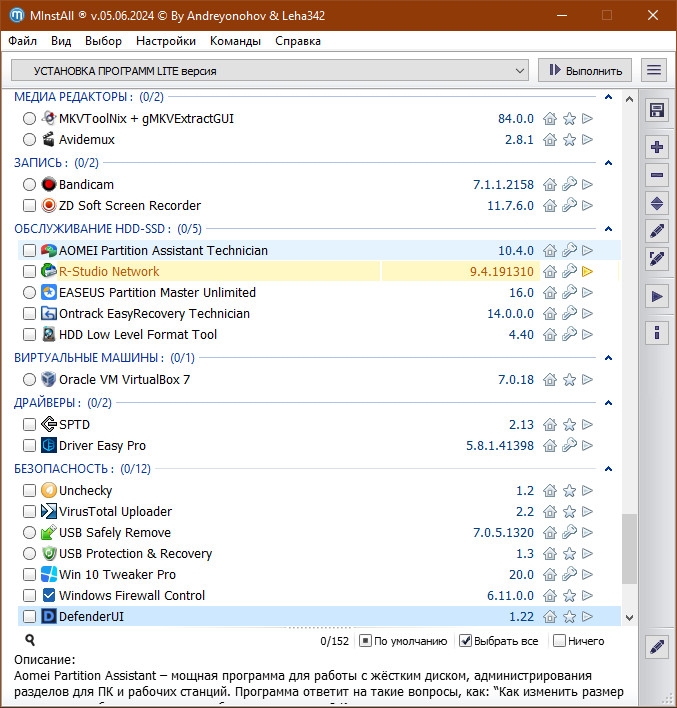This screenshot has height=708, width=677.
Task: Click key icon for Win 10 Tweaker Pro
Action: 569,574
